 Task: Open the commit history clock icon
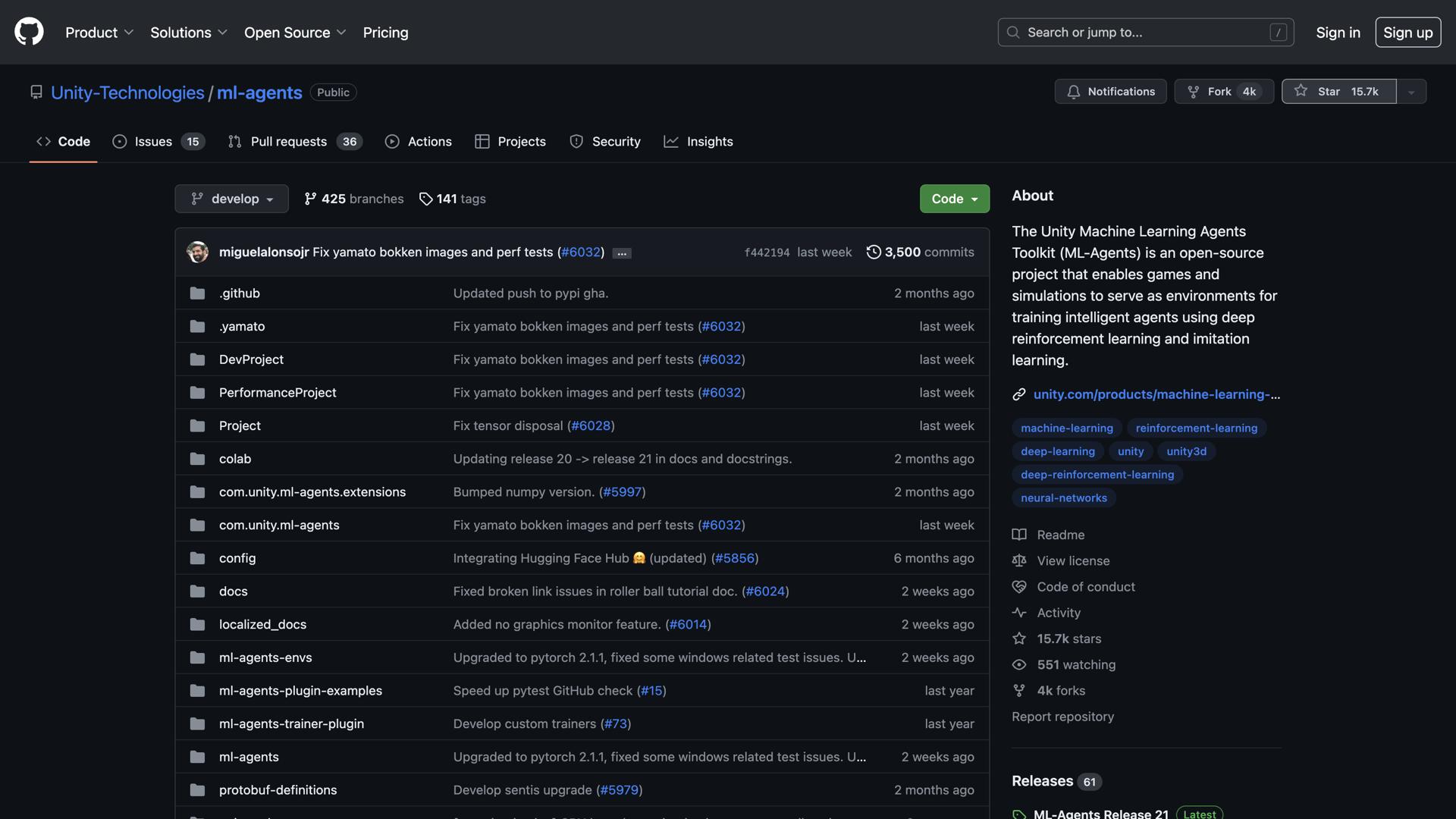coord(874,252)
